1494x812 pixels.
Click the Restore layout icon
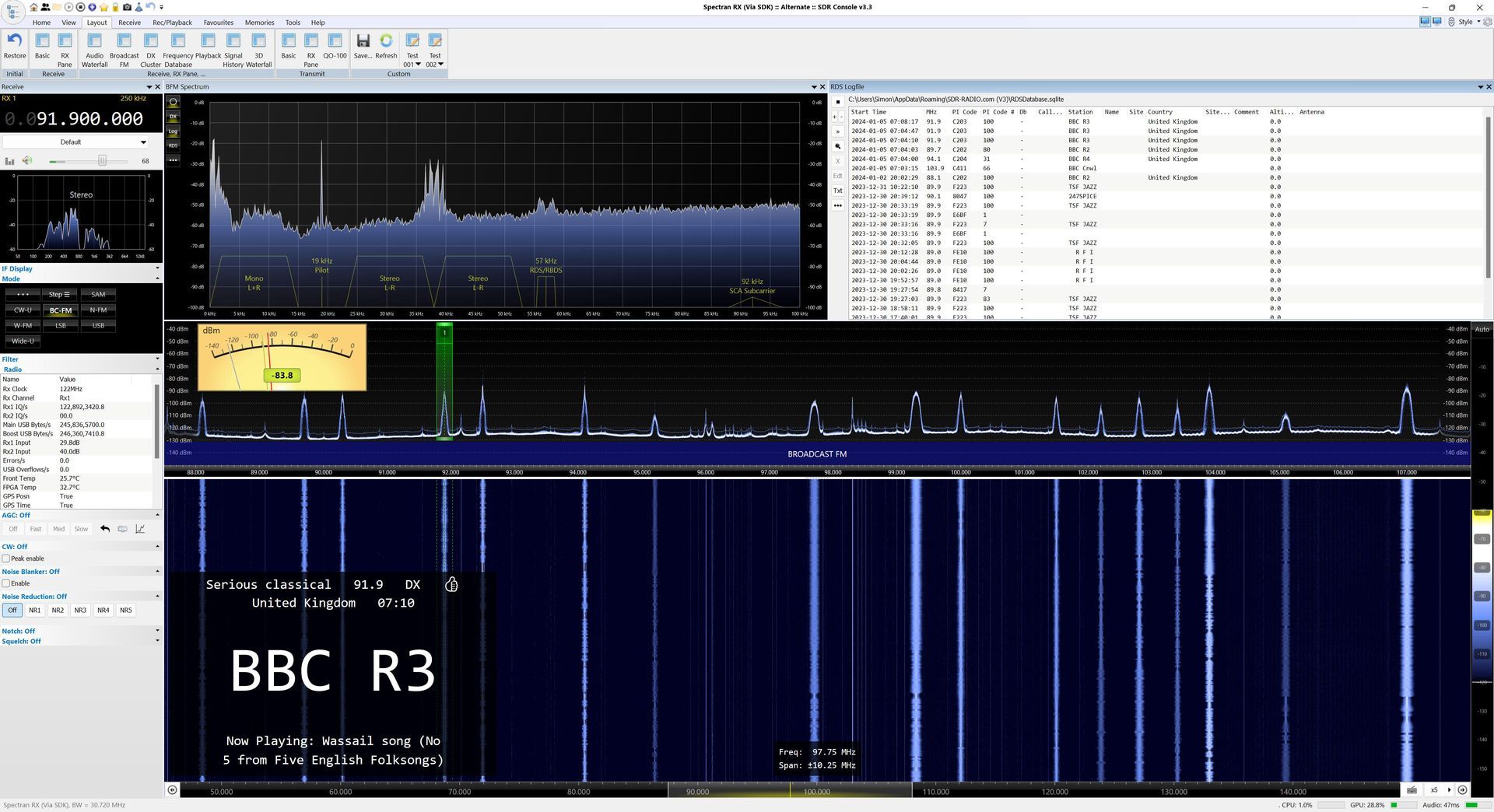point(15,45)
